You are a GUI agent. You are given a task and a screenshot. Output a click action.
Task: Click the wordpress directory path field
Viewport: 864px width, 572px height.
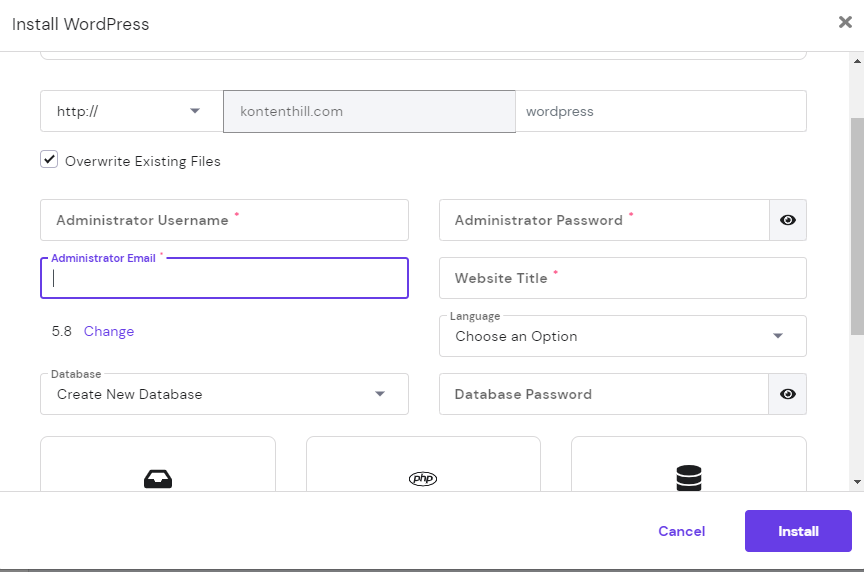(660, 111)
